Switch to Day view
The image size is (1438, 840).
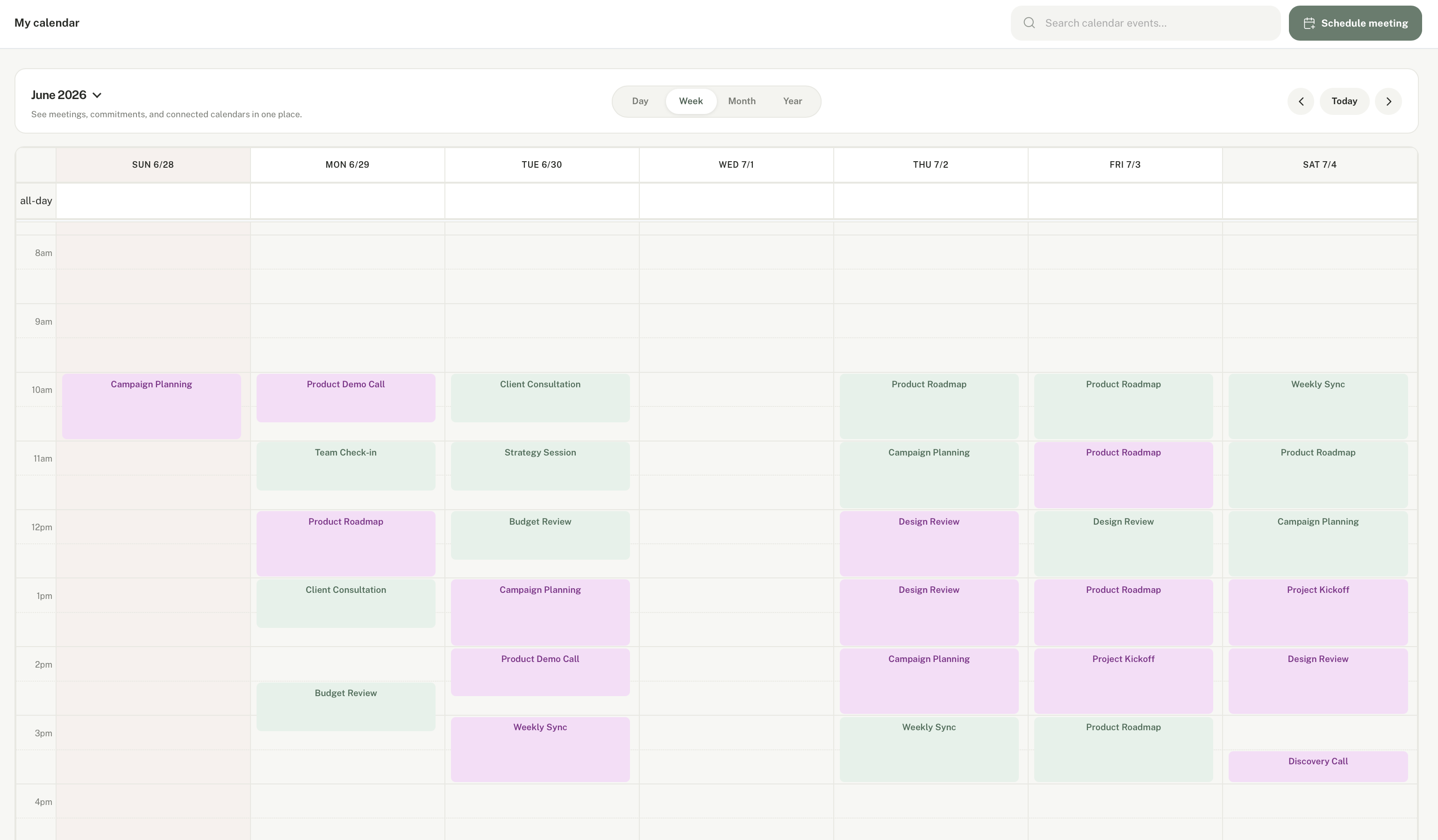(x=640, y=101)
